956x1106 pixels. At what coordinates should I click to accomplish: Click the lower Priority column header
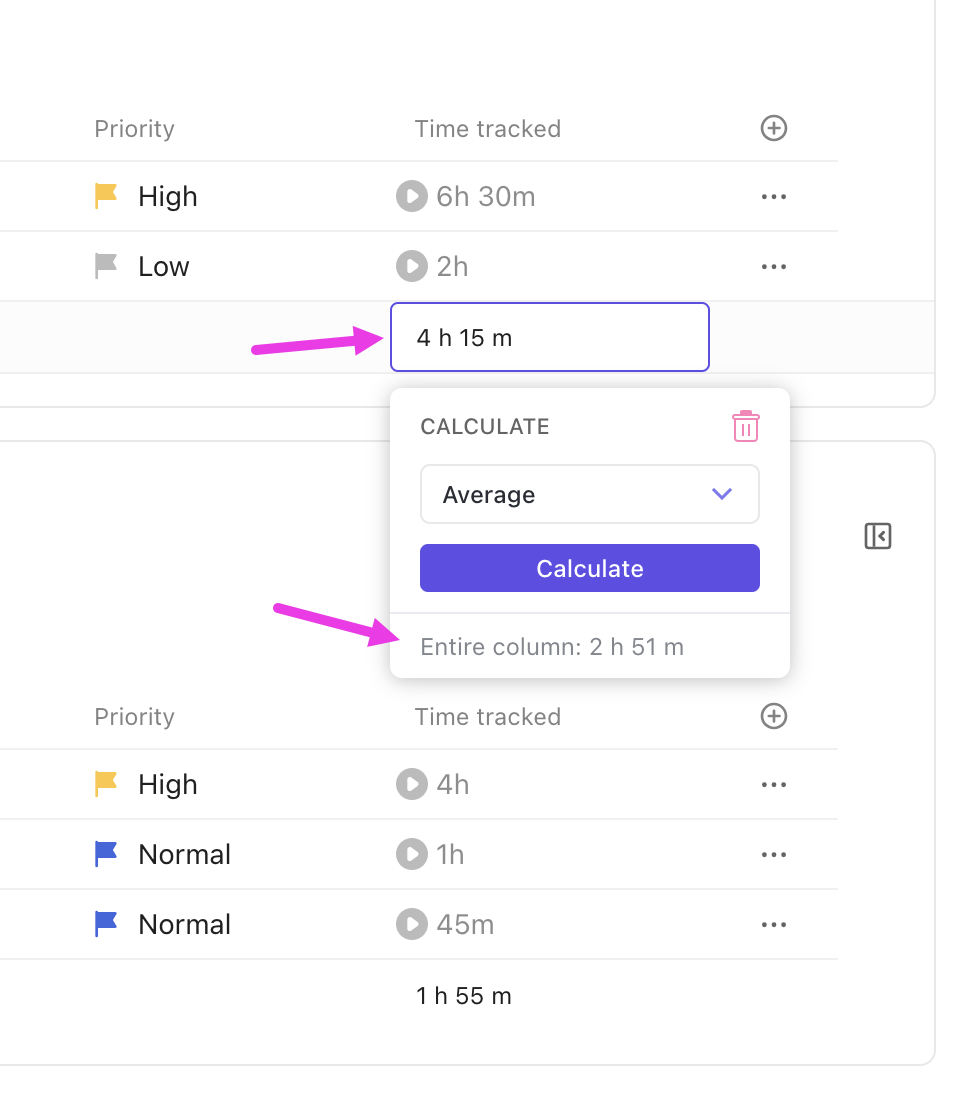[134, 717]
